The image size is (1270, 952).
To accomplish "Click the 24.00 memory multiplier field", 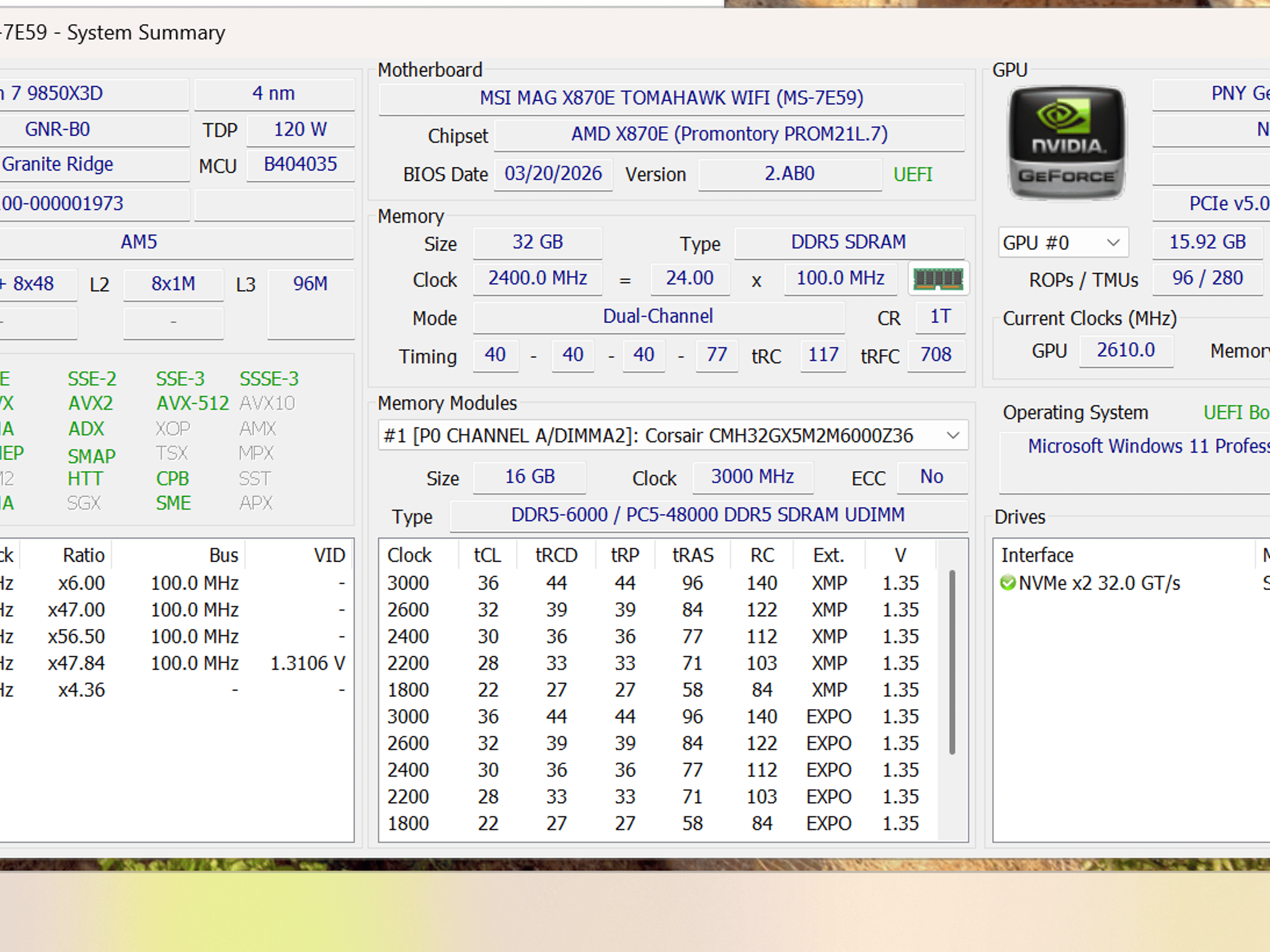I will 690,278.
